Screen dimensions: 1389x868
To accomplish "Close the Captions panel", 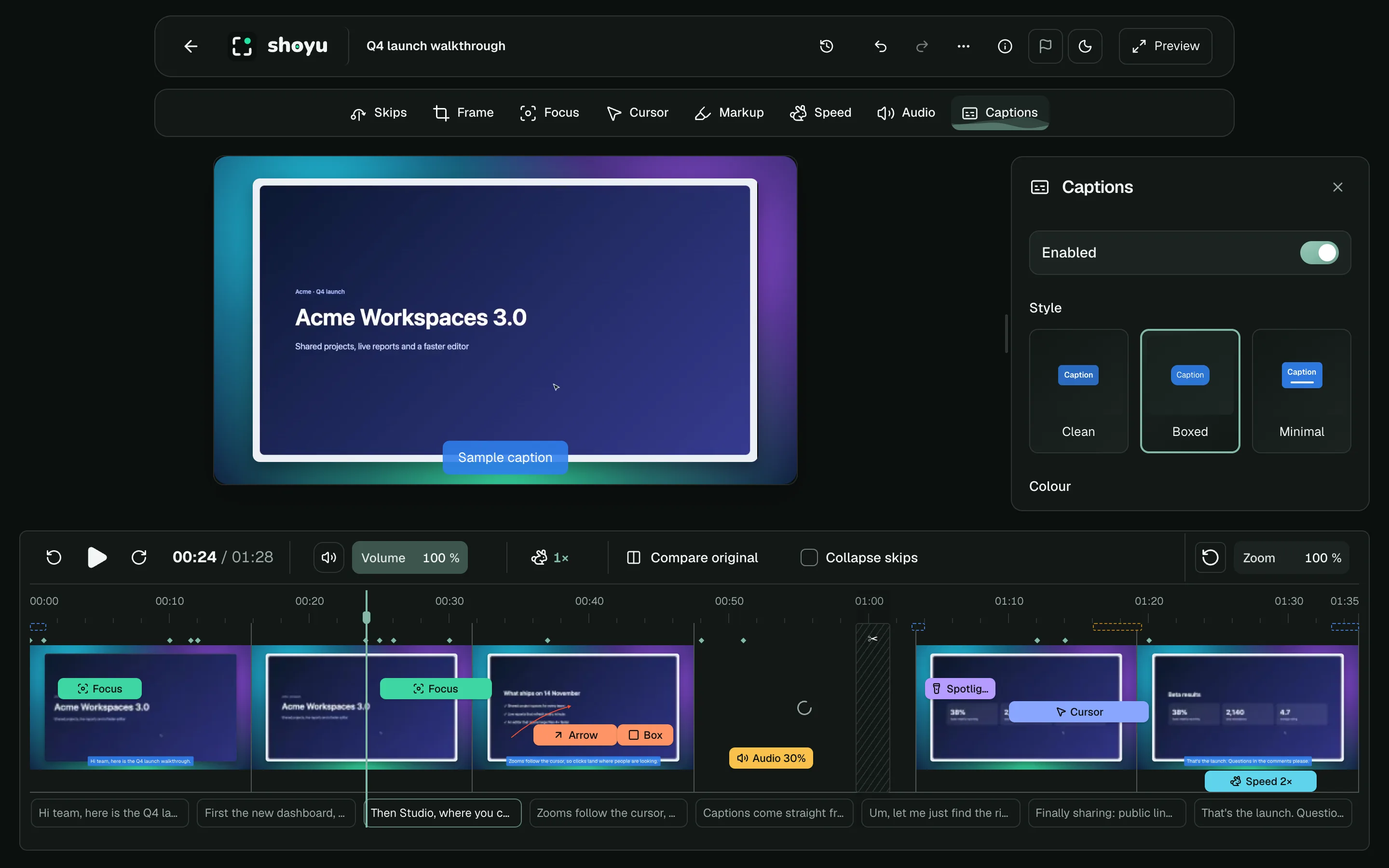I will (x=1337, y=187).
